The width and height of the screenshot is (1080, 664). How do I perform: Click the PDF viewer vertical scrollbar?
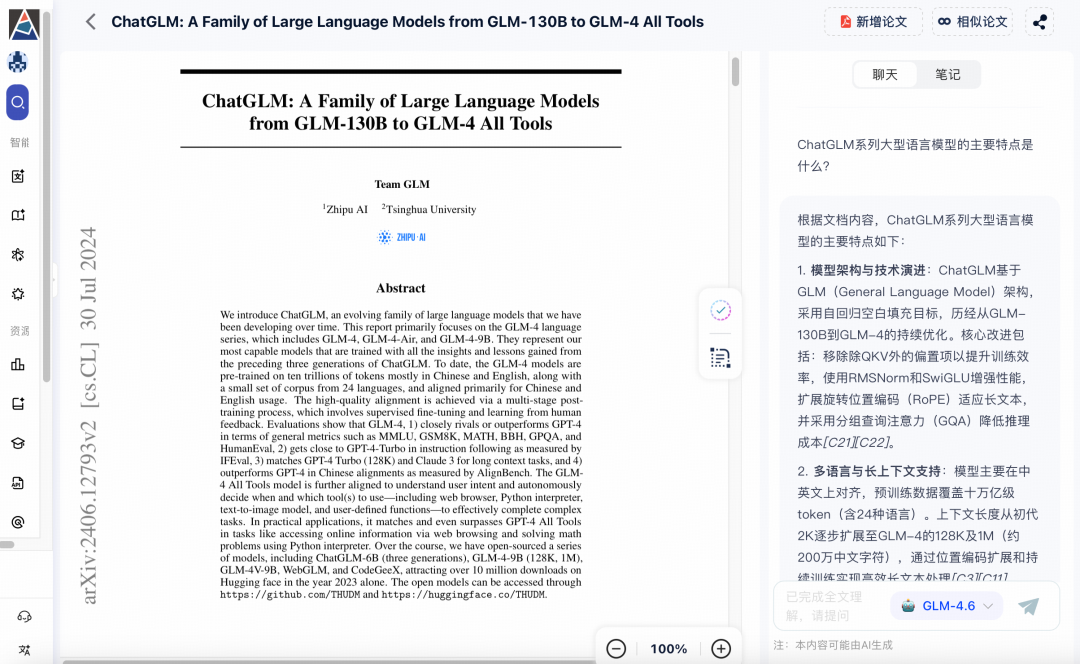(736, 72)
